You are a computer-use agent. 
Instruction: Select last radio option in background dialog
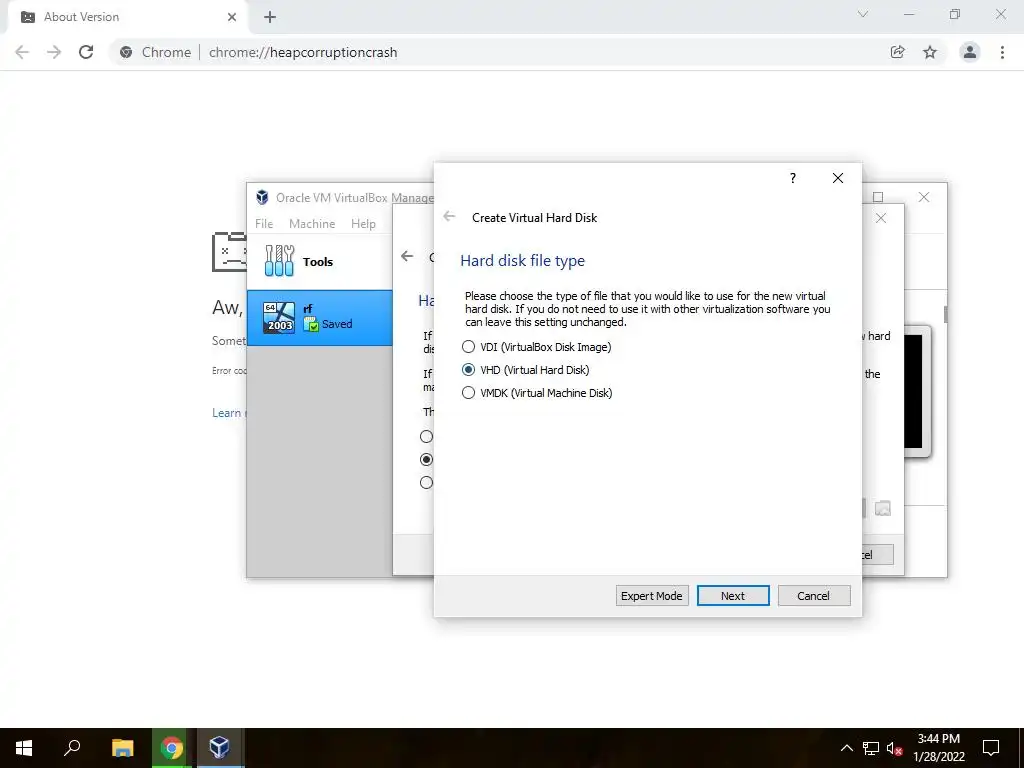[426, 483]
